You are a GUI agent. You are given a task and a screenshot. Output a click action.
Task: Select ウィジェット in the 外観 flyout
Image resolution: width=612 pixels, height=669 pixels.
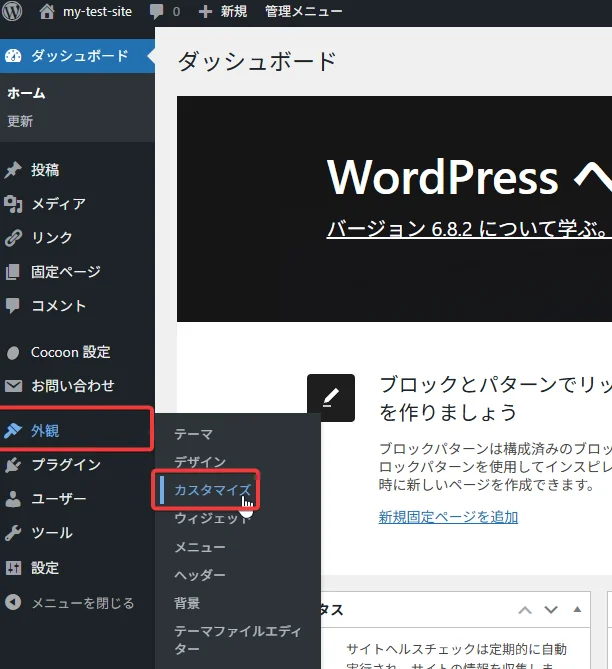coord(213,518)
